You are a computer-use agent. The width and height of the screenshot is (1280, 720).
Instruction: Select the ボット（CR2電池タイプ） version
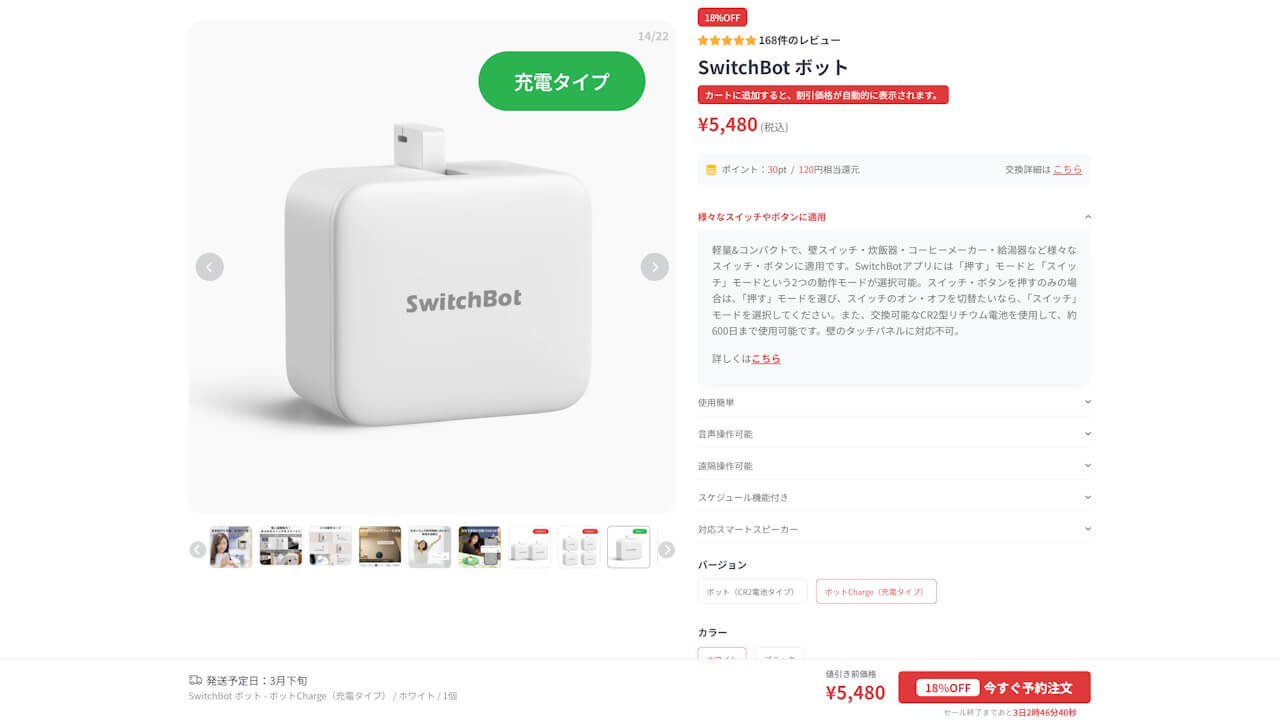pos(752,591)
